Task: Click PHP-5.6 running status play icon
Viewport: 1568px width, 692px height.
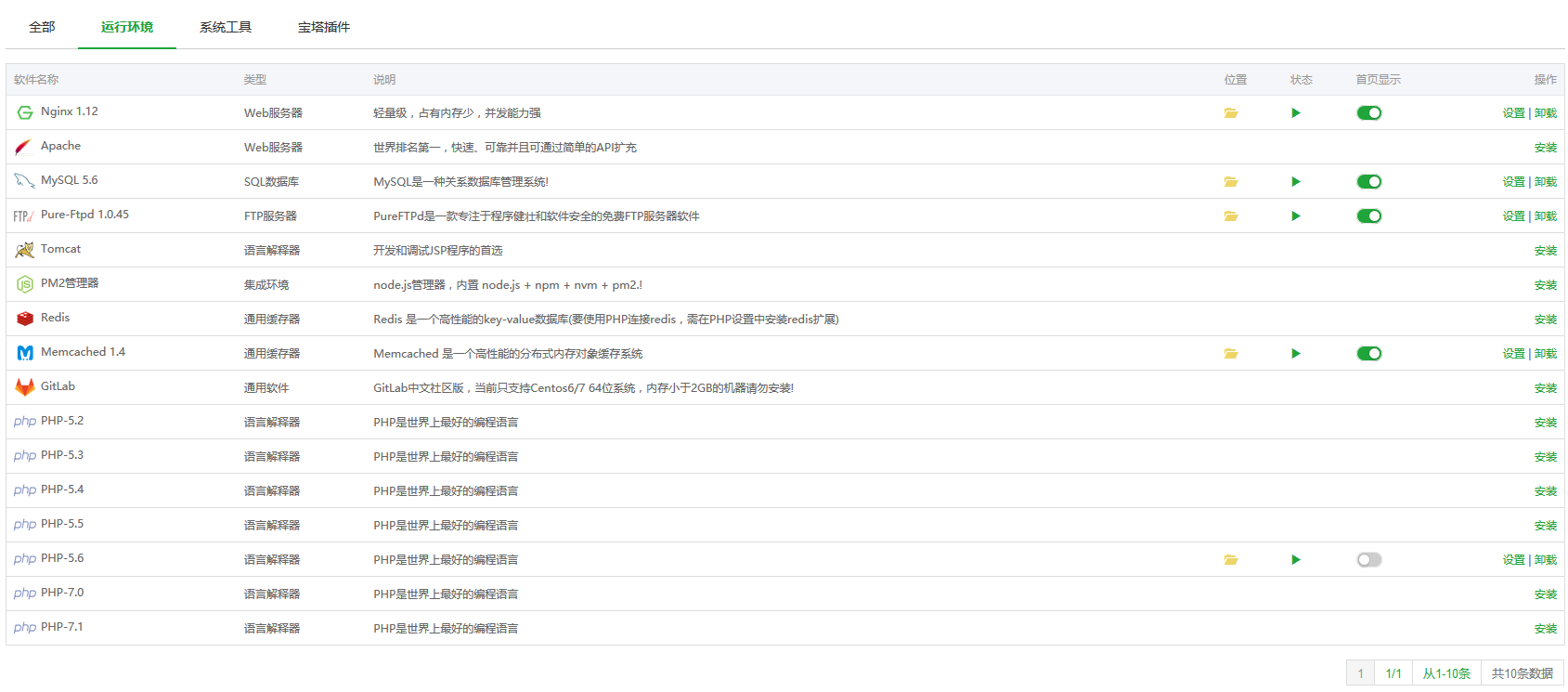Action: 1296,560
